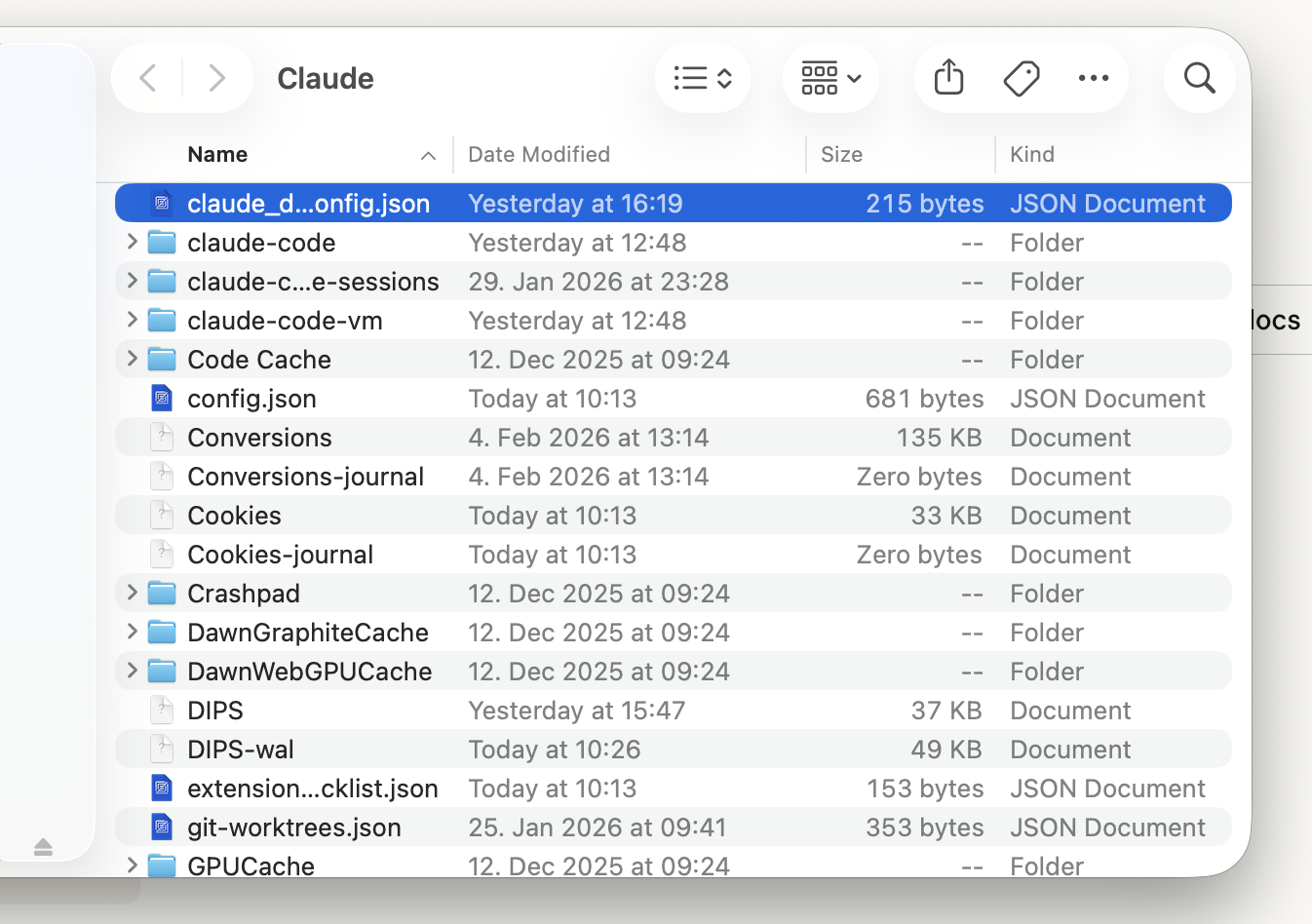Open the group-by grid dropdown

830,78
